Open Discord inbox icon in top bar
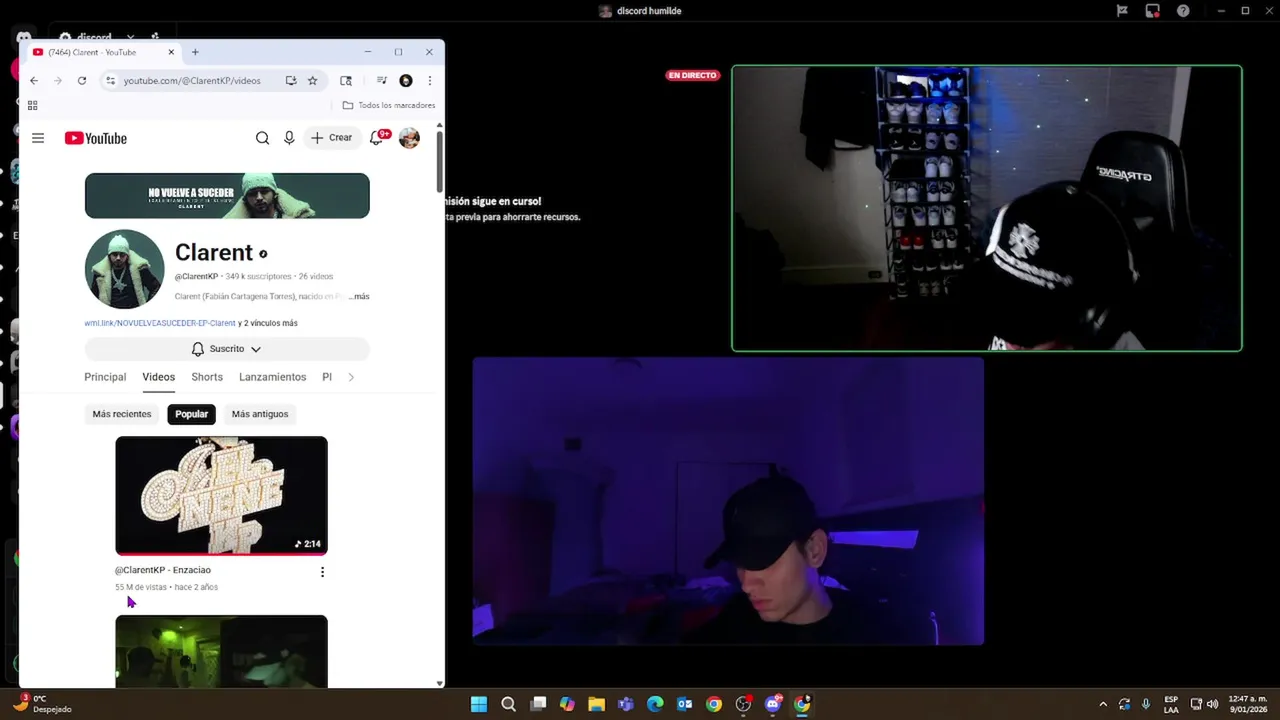 point(1153,11)
